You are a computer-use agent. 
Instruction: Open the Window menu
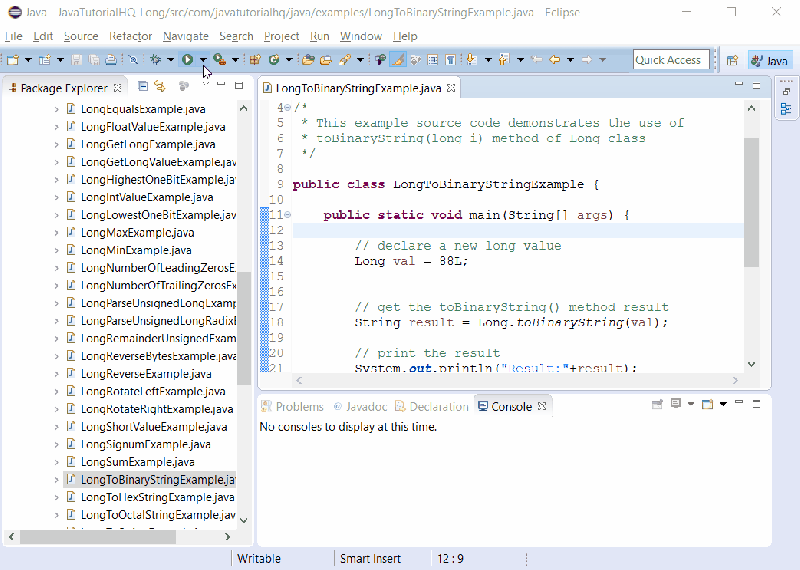(x=361, y=36)
